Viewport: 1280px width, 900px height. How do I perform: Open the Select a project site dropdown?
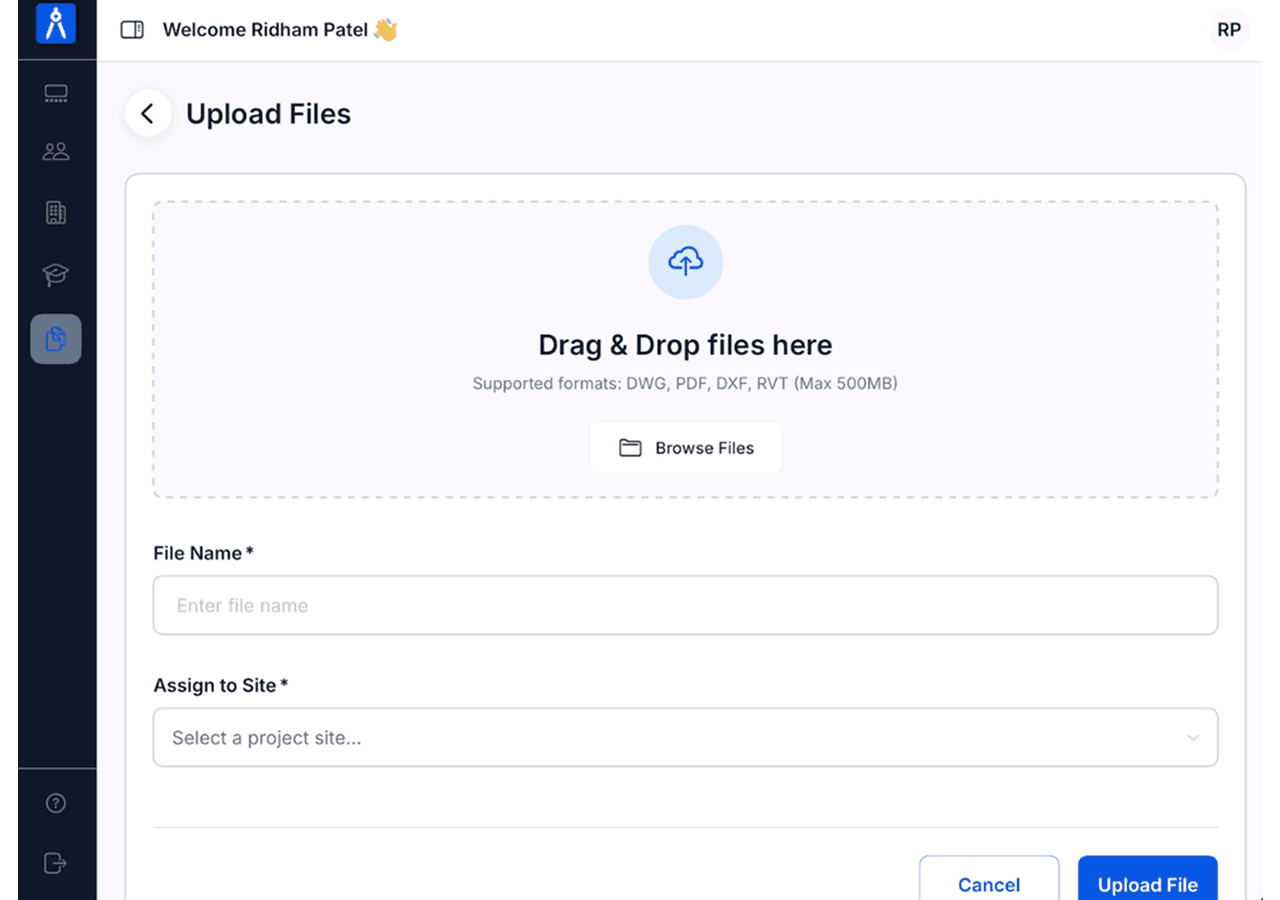tap(686, 738)
